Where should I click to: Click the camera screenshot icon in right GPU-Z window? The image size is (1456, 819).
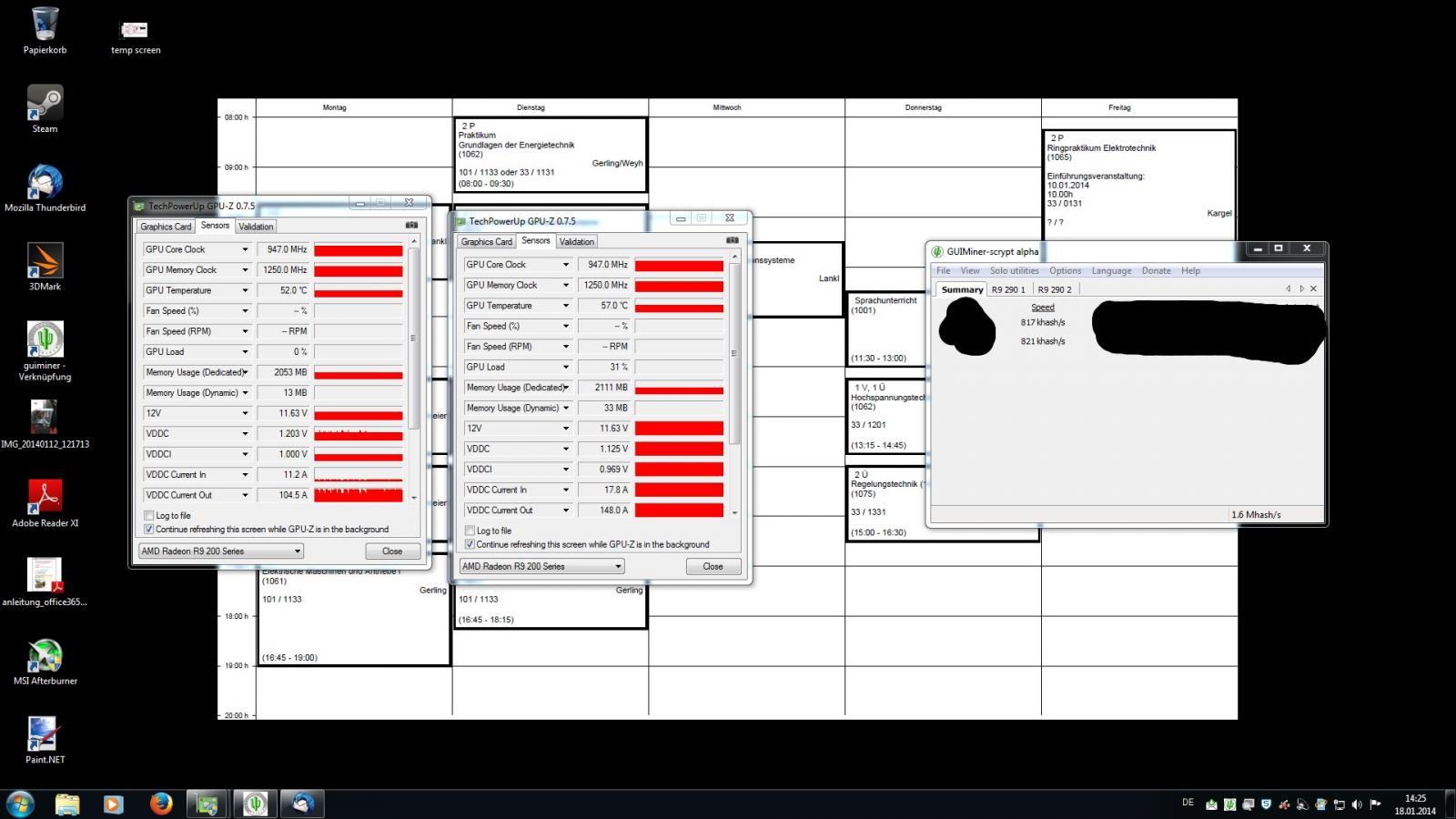[732, 240]
